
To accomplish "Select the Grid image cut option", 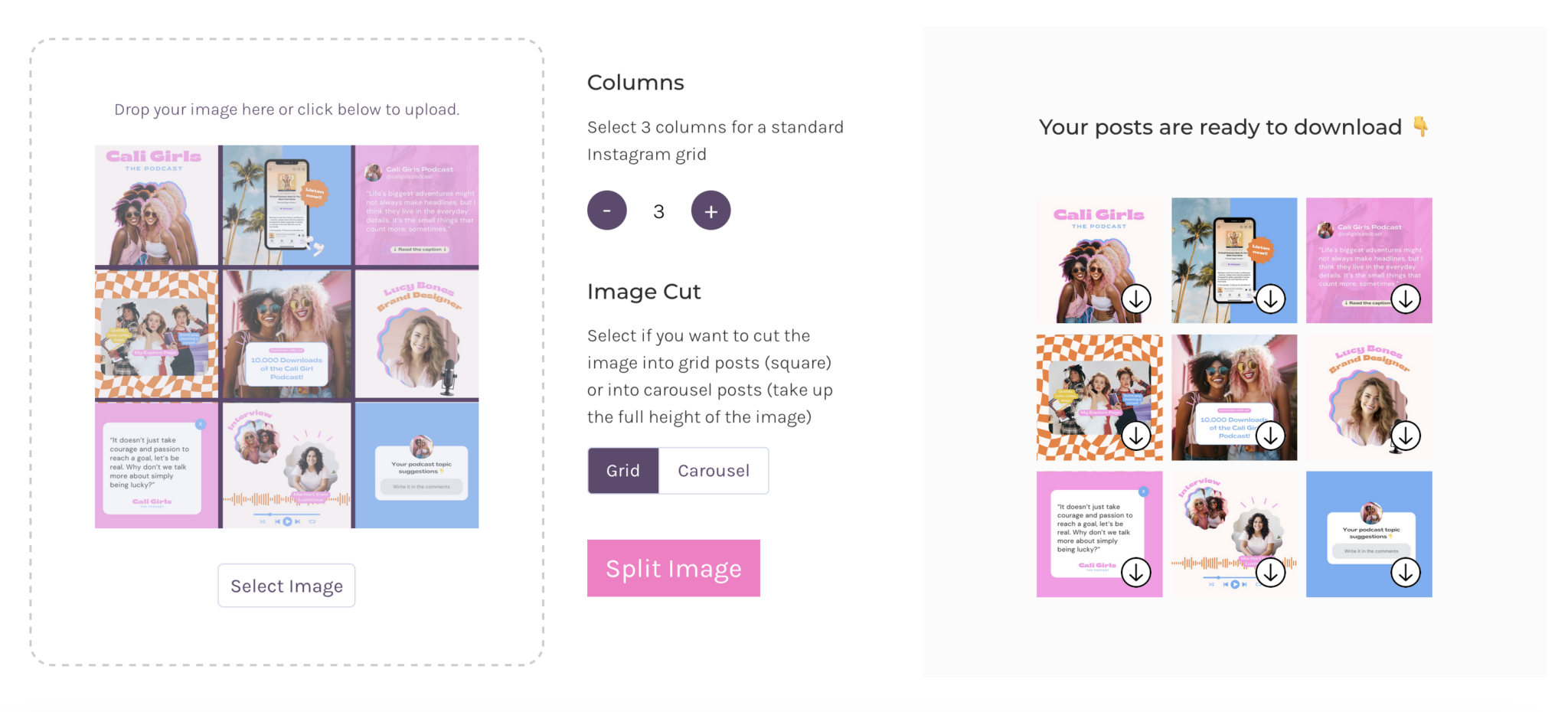I will pyautogui.click(x=622, y=470).
